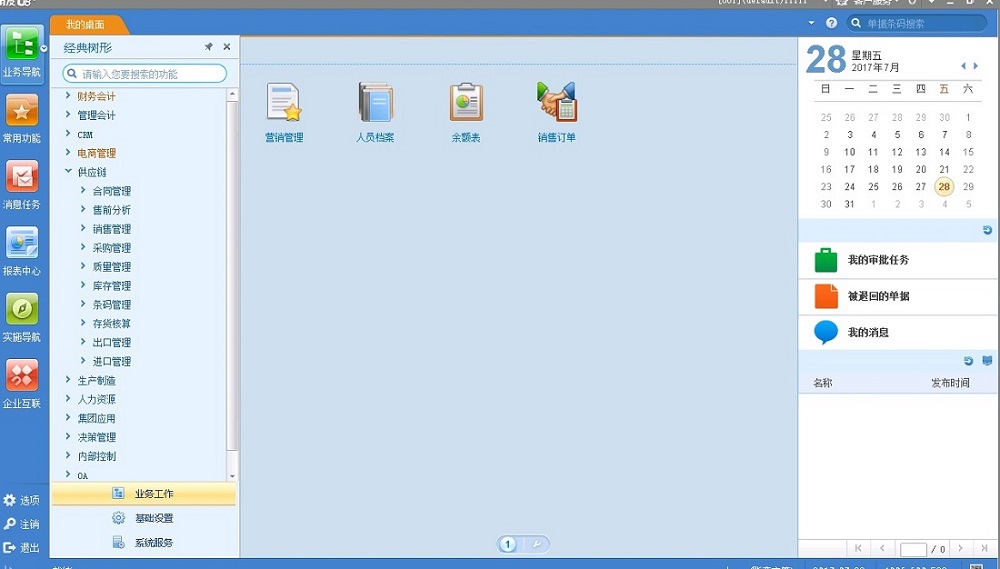Pin the 经典树形 panel with pushpin
Screen dimensions: 1000x569
pyautogui.click(x=208, y=47)
